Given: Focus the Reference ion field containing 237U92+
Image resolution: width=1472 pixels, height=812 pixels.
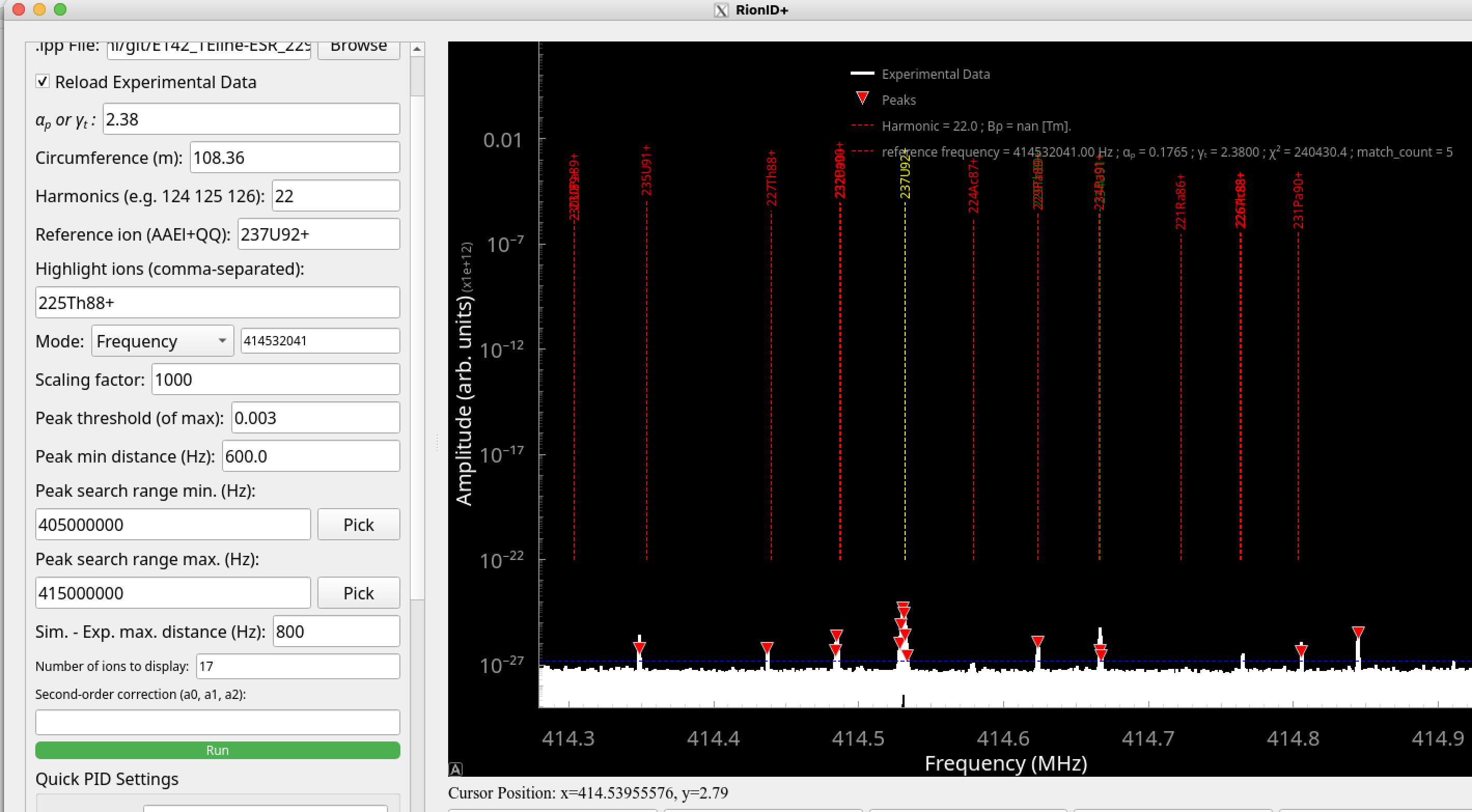Looking at the screenshot, I should point(319,234).
